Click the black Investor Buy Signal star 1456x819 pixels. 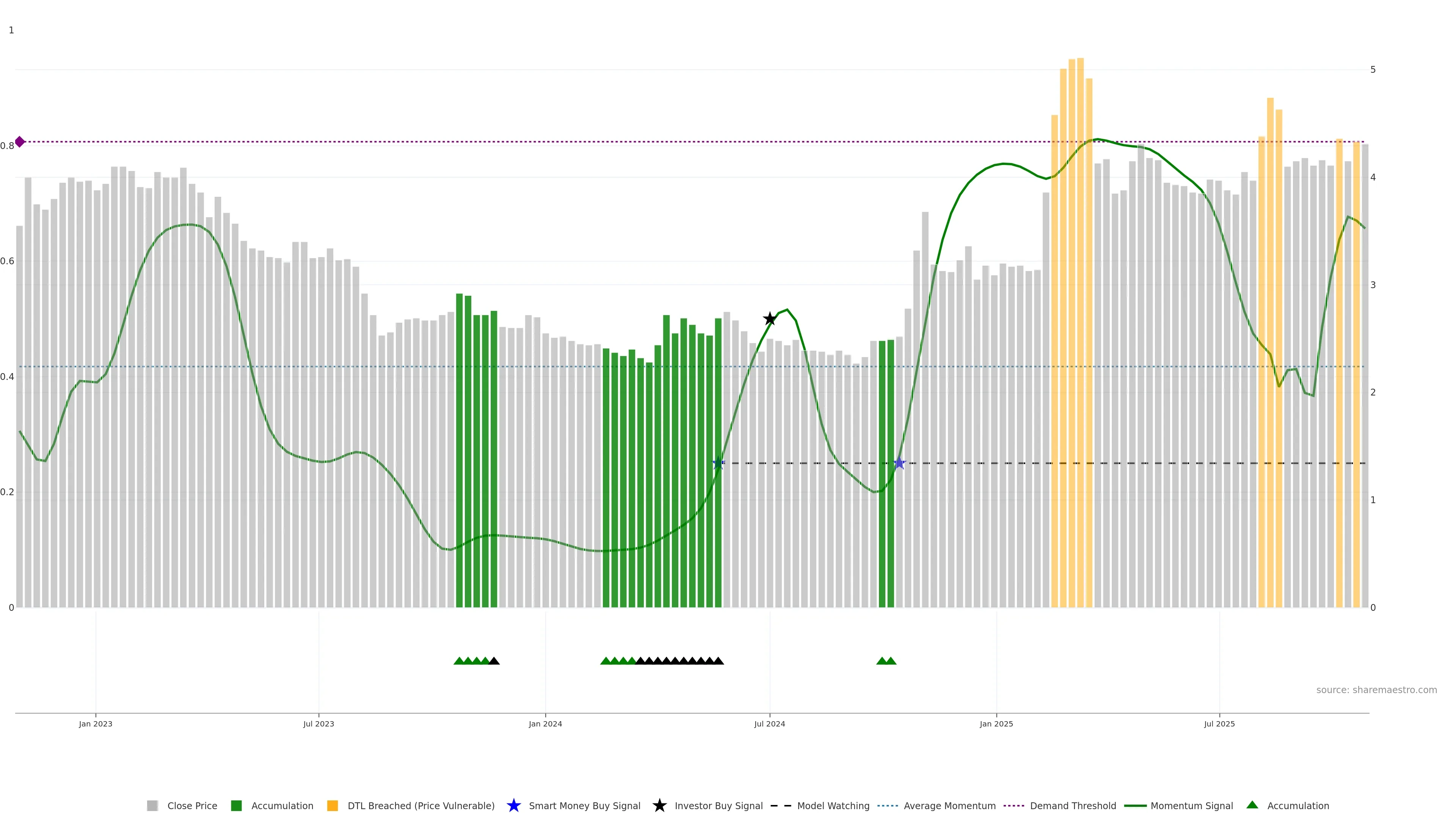tap(770, 319)
